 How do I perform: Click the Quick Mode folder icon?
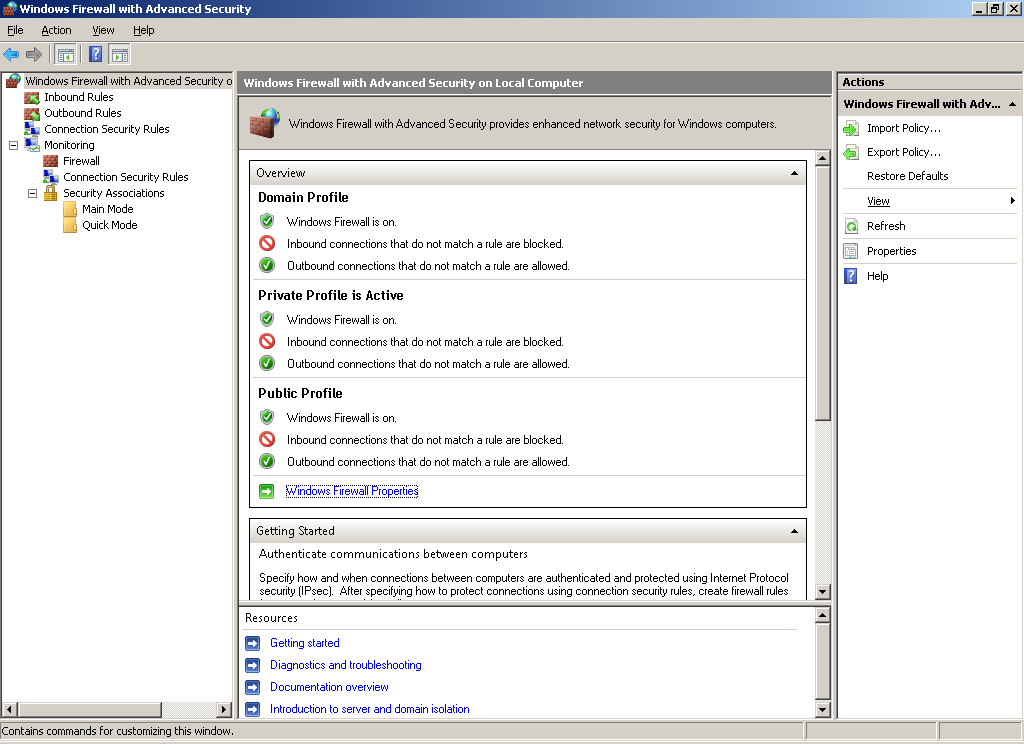click(70, 225)
